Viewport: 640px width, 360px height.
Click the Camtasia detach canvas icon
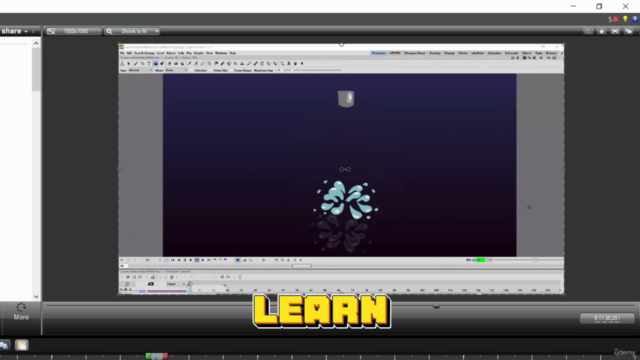tap(628, 31)
